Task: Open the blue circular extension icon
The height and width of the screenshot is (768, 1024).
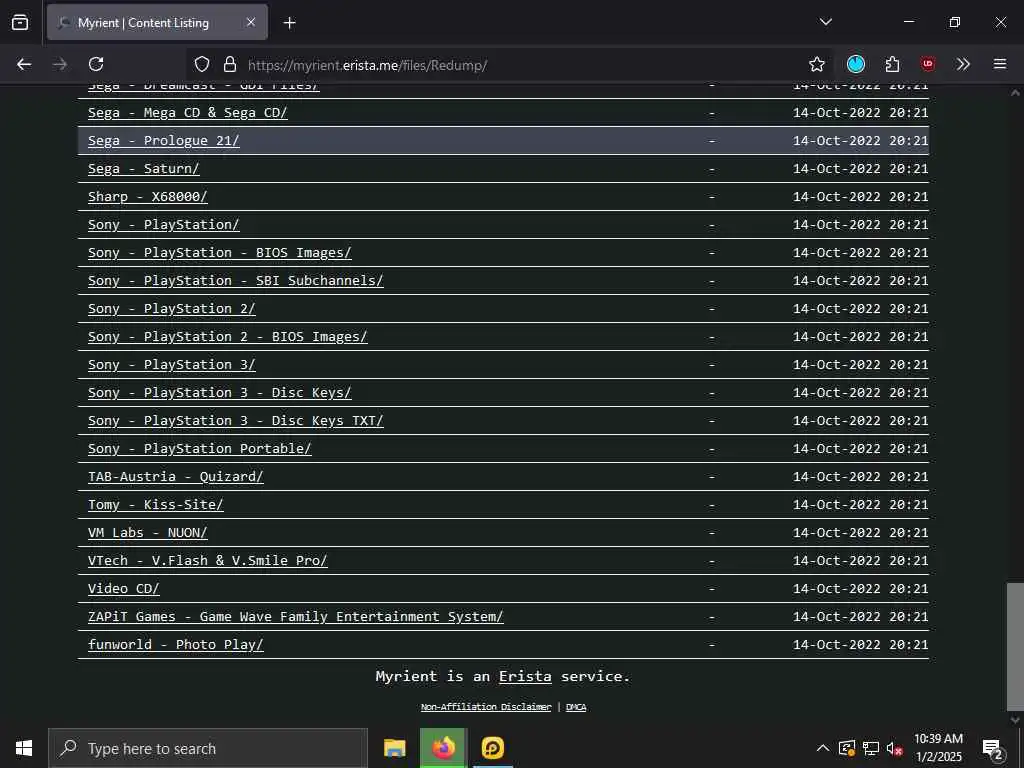Action: (856, 64)
